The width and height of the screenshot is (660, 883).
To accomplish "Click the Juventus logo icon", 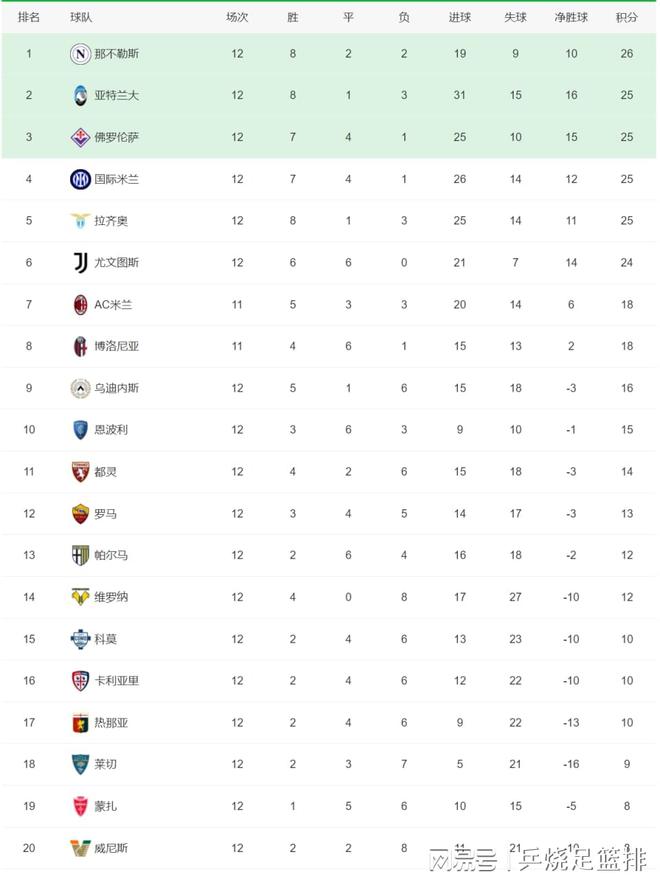I will pyautogui.click(x=80, y=263).
